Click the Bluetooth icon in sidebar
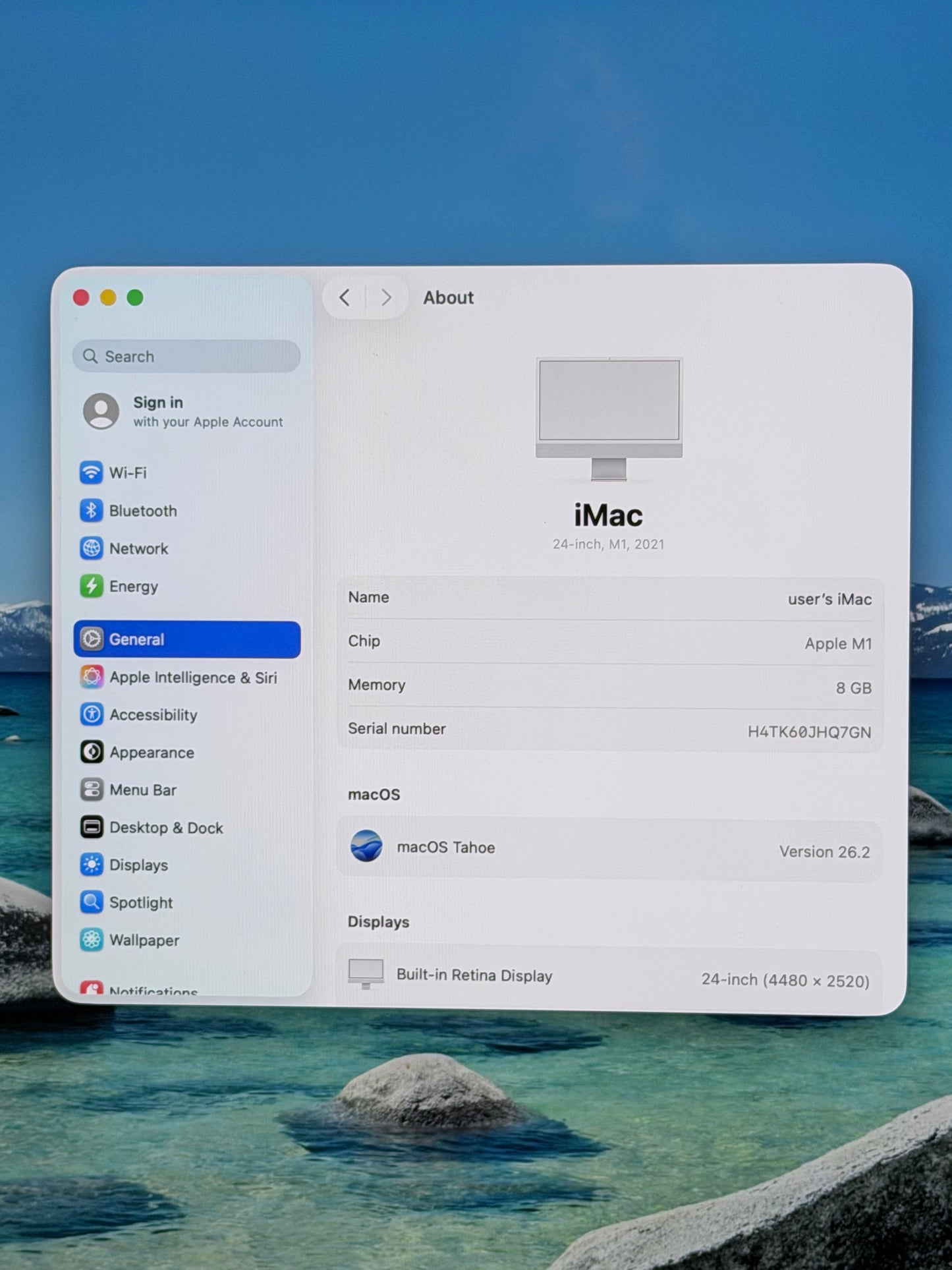 [92, 511]
